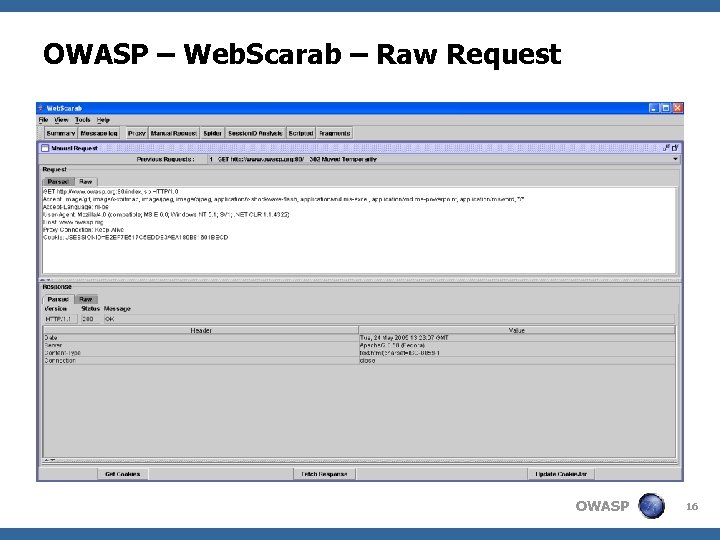Image resolution: width=720 pixels, height=540 pixels.
Task: Open the Spider tab
Action: 213,133
